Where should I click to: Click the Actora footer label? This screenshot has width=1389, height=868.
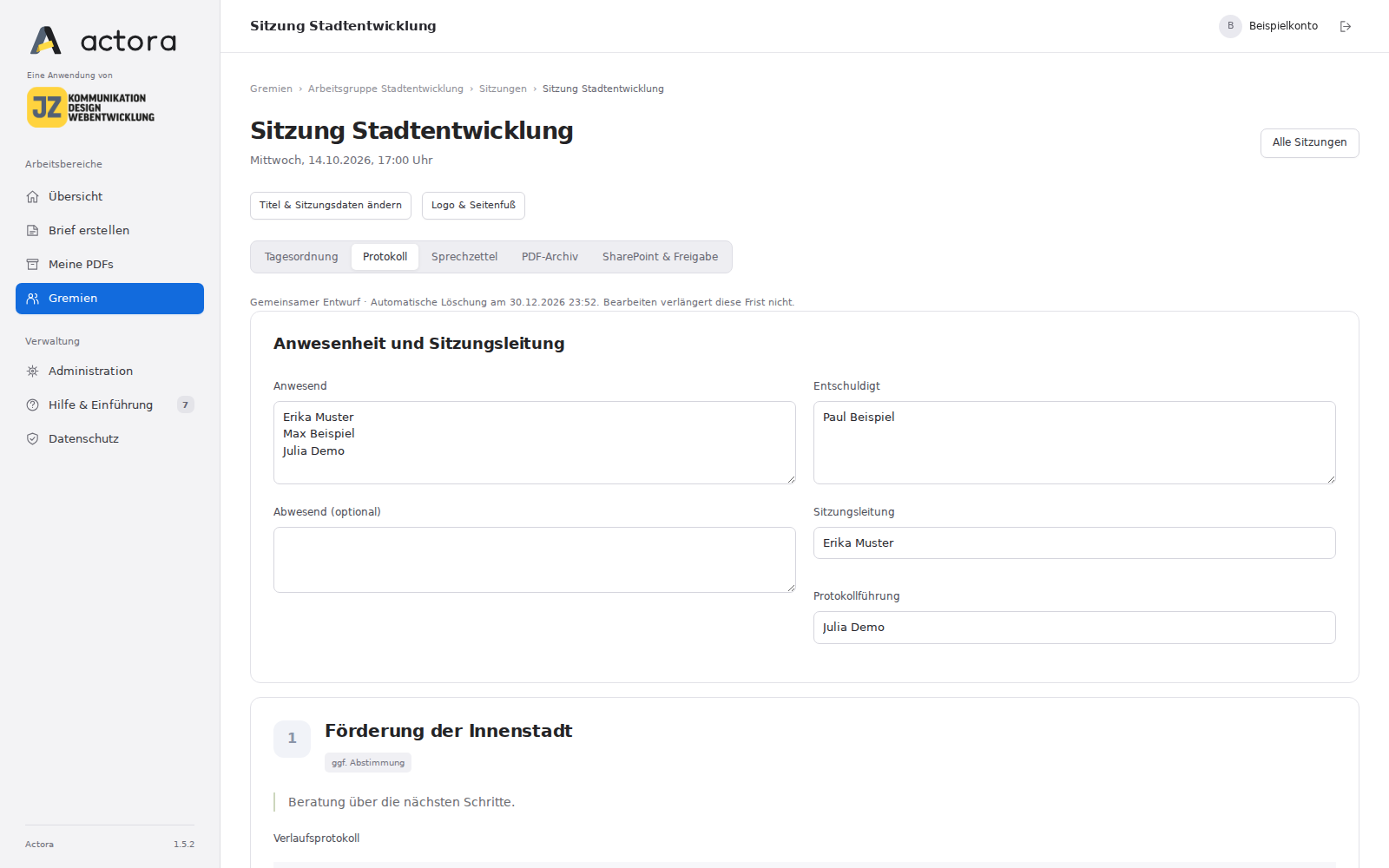tap(39, 845)
